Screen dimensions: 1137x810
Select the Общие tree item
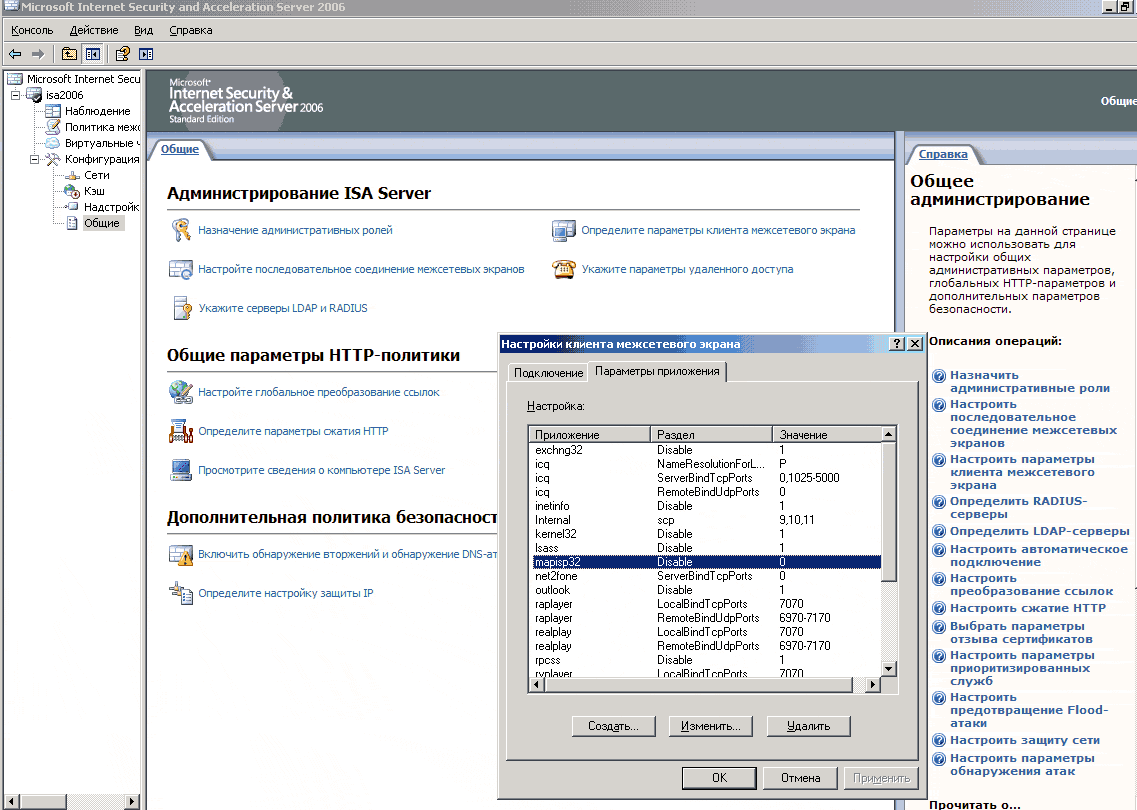[102, 223]
